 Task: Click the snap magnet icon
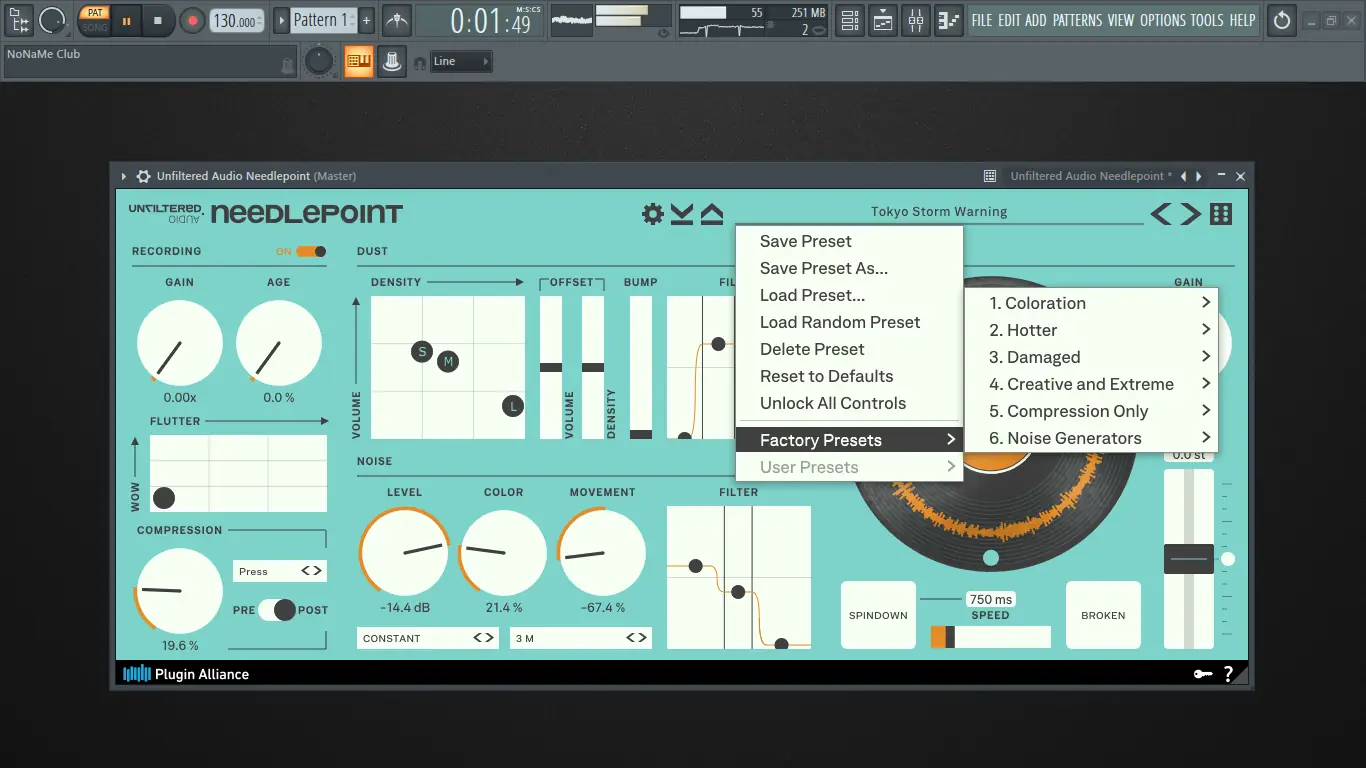point(420,63)
